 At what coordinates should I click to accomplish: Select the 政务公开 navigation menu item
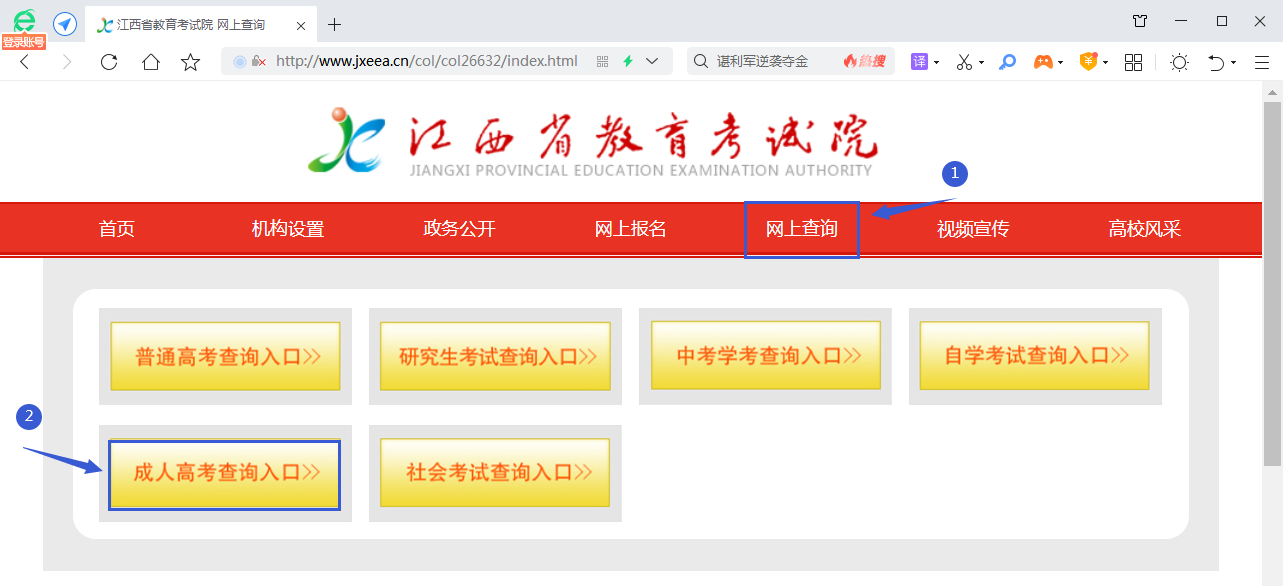pyautogui.click(x=459, y=229)
